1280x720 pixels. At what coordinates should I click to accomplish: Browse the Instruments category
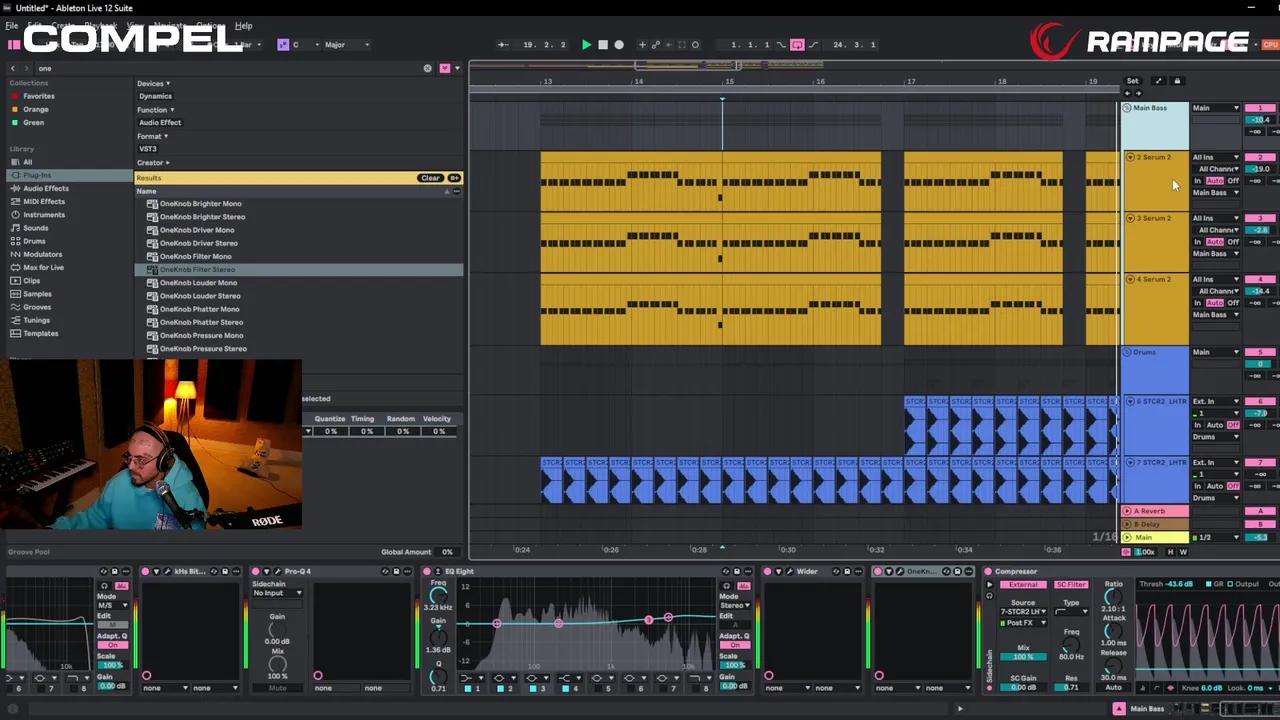pos(44,214)
